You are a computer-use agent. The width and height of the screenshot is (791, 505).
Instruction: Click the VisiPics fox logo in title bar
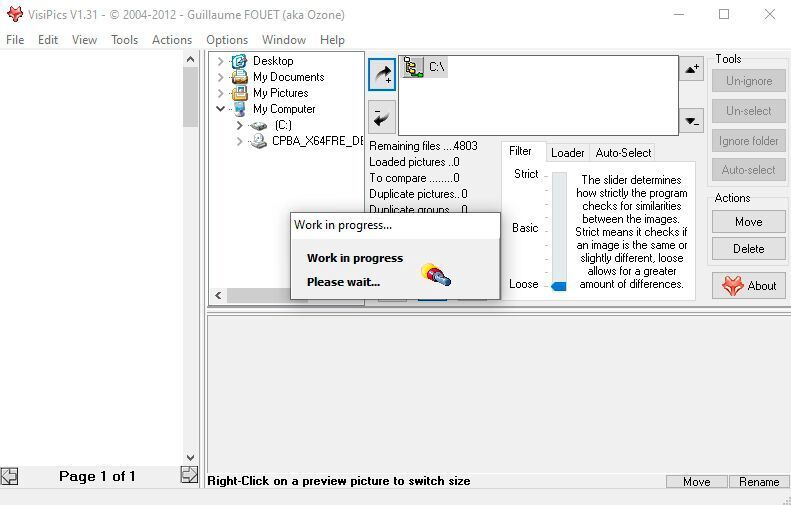[15, 14]
